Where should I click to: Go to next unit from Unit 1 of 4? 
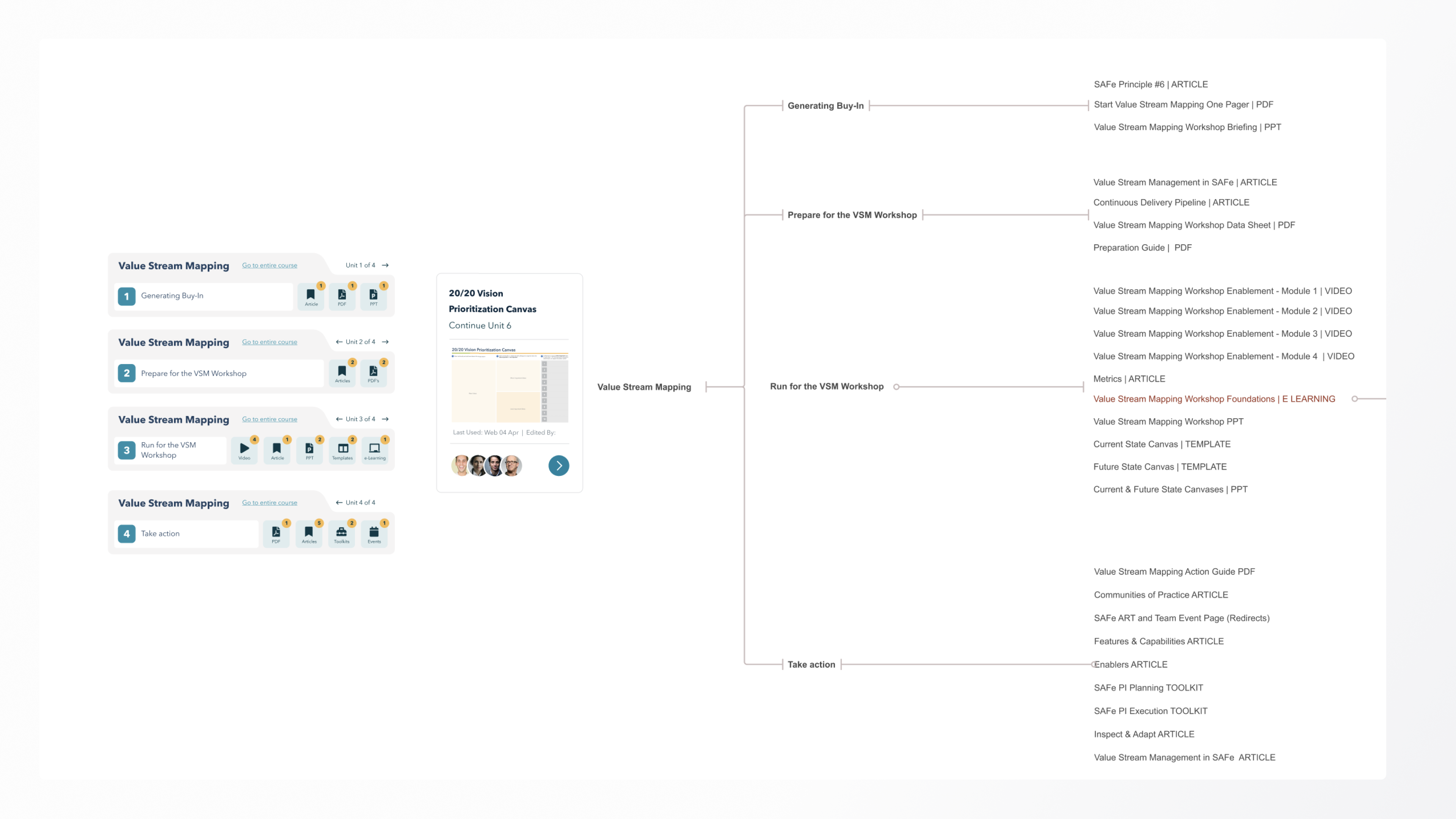tap(386, 265)
